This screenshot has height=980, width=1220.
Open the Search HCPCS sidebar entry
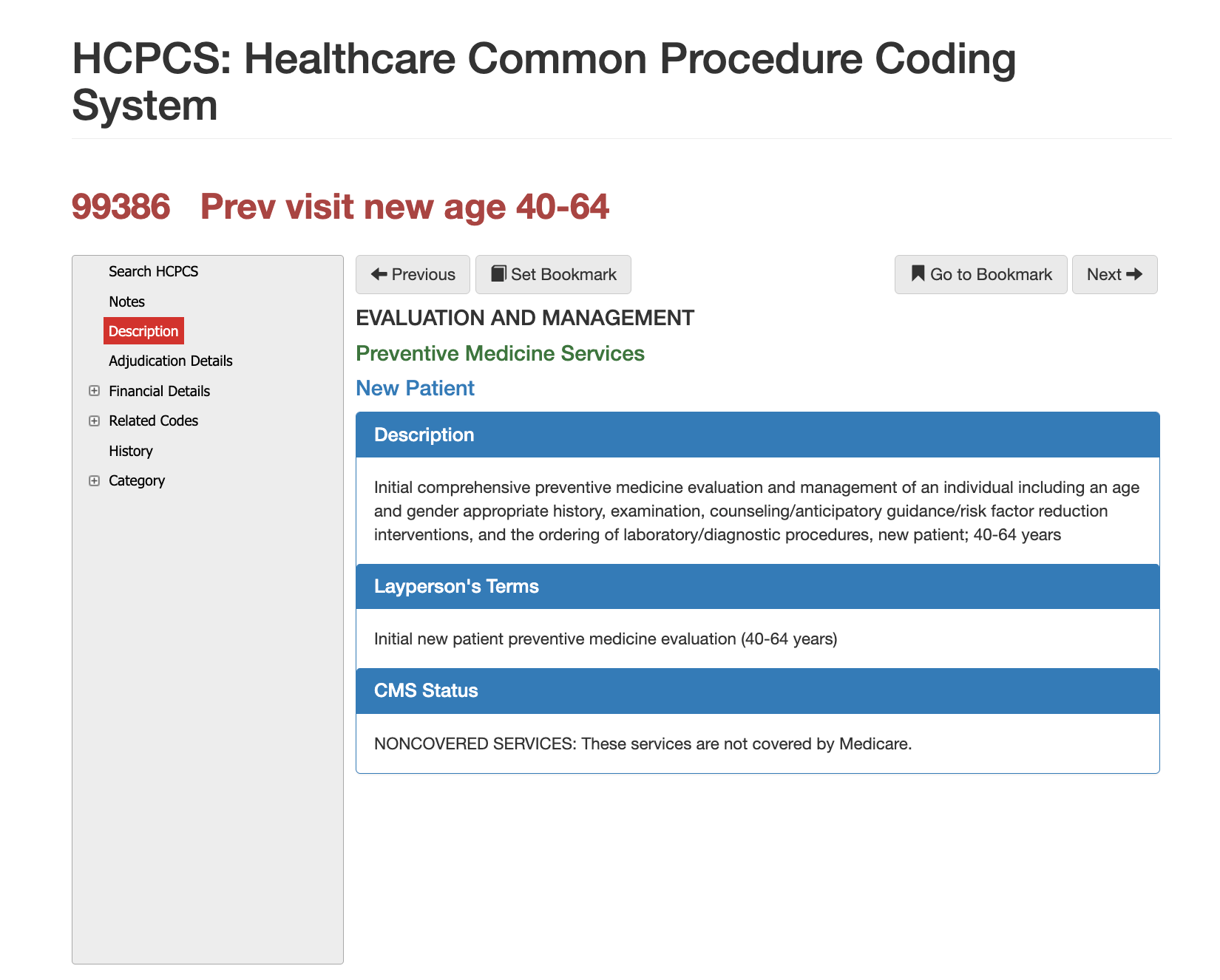[153, 271]
